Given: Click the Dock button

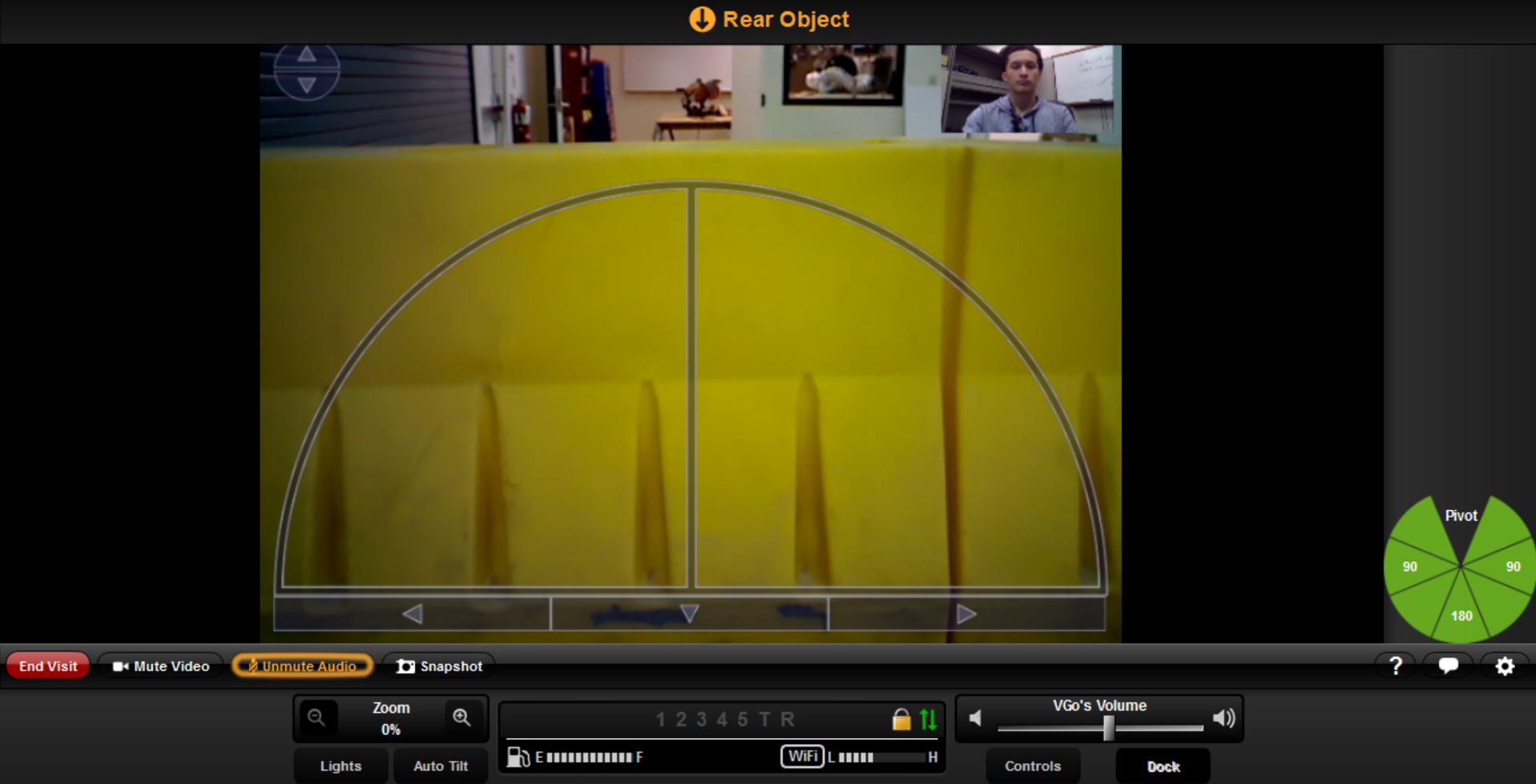Looking at the screenshot, I should [1163, 766].
